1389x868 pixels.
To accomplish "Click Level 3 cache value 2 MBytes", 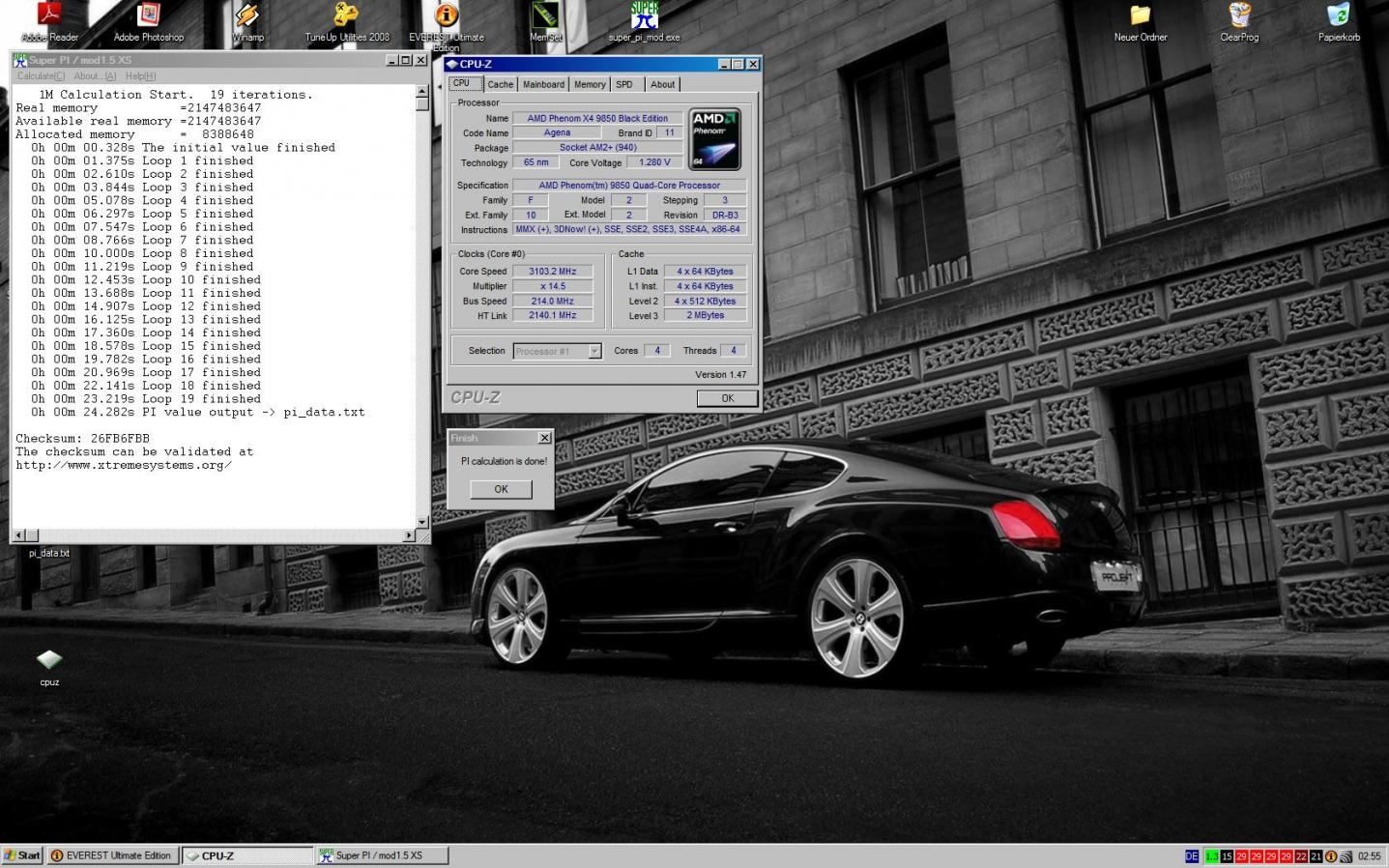I will pos(705,315).
